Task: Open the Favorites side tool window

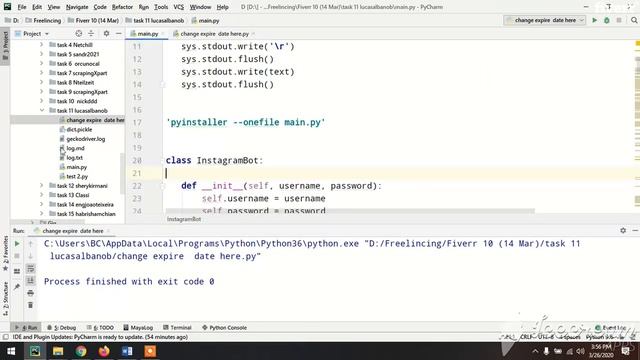Action: (x=5, y=253)
